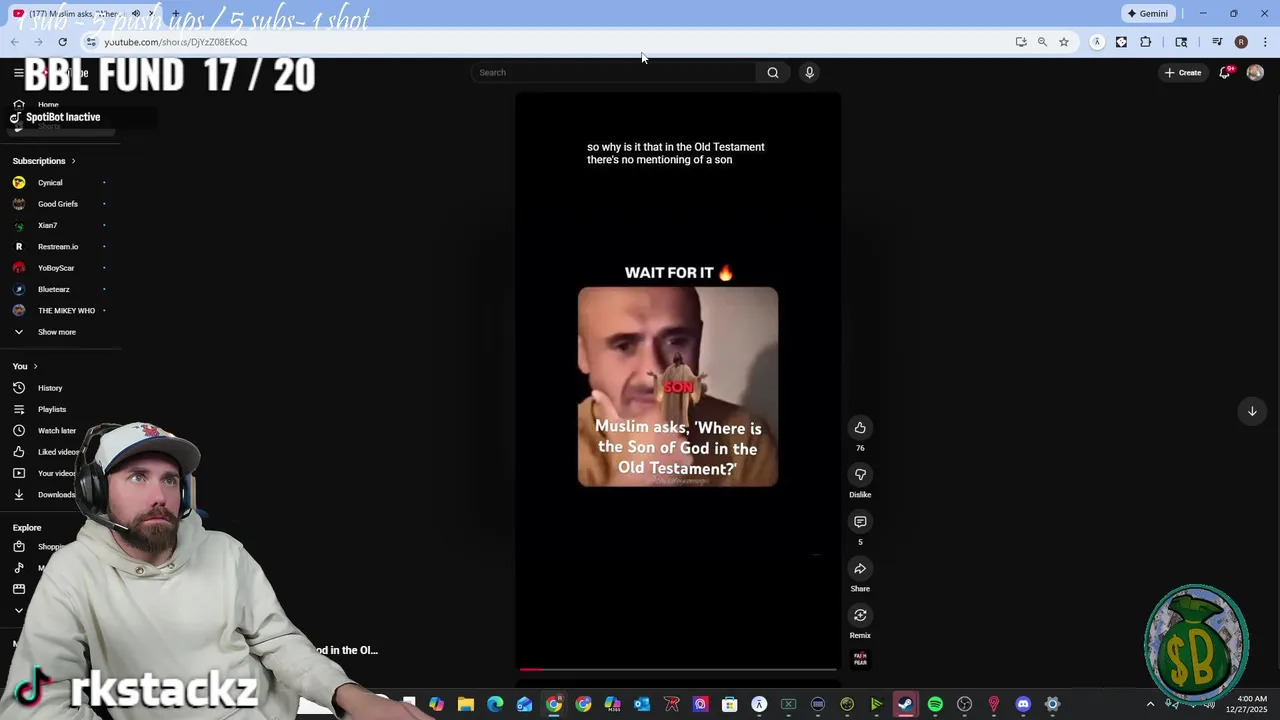Mute the YouTube tab via the speaker icon

(136, 14)
